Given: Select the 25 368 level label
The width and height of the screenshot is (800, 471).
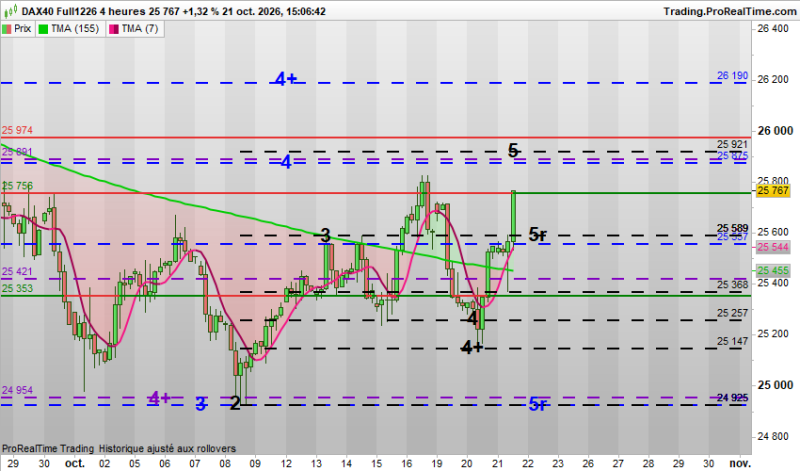Looking at the screenshot, I should 732,285.
